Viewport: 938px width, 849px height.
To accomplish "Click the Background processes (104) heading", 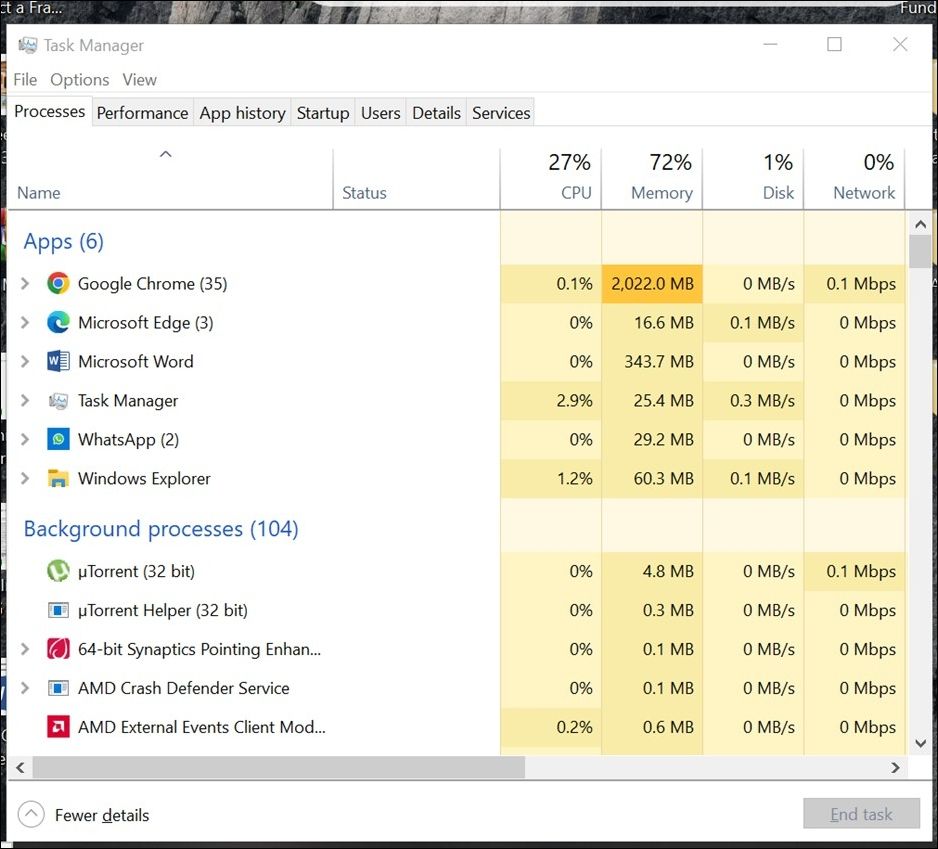I will [x=161, y=529].
